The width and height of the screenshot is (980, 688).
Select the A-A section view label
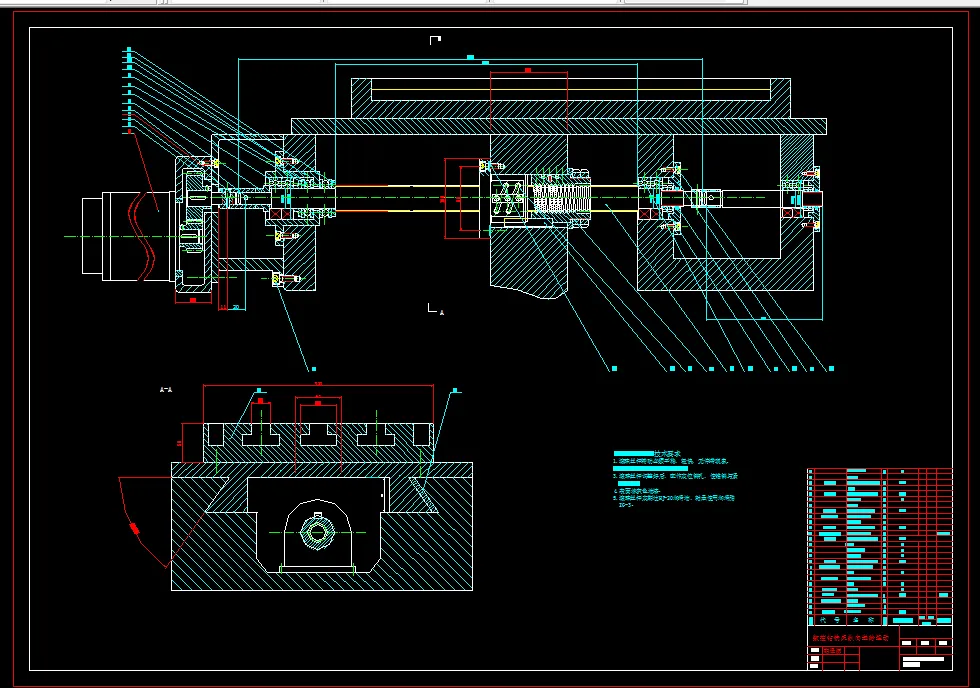[x=166, y=390]
